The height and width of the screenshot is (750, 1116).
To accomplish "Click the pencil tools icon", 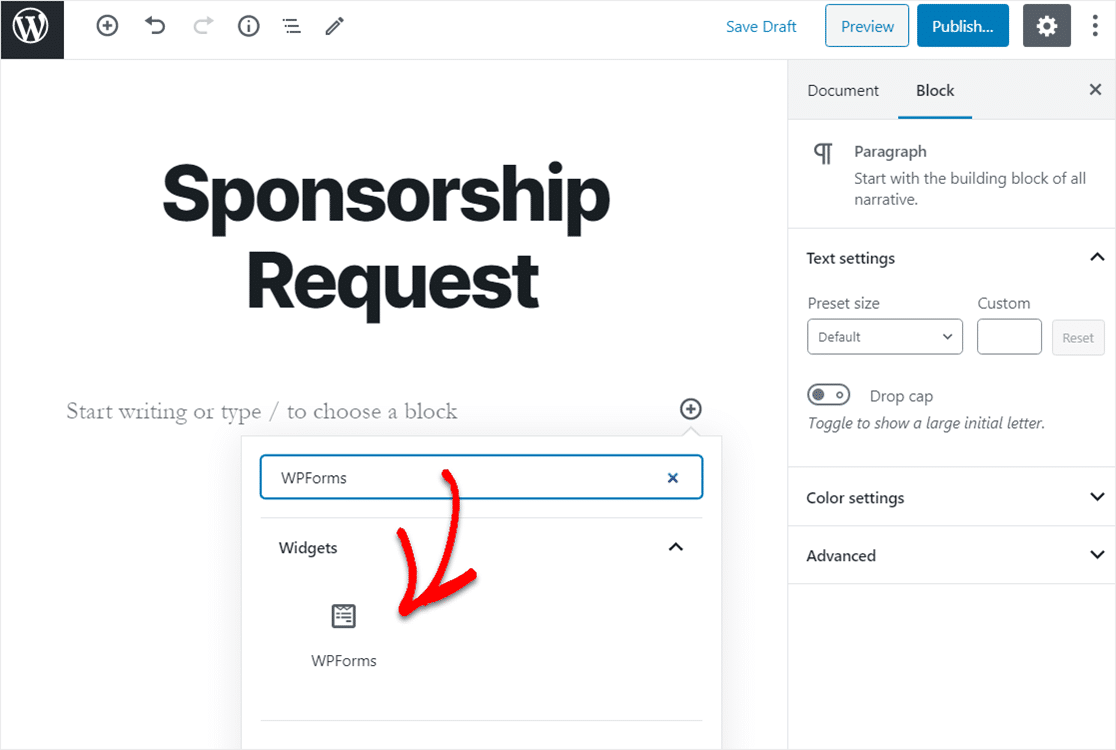I will coord(335,26).
